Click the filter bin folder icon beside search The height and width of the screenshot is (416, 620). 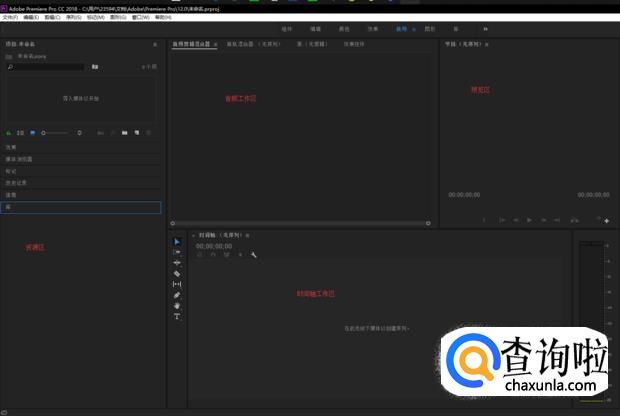pyautogui.click(x=95, y=67)
